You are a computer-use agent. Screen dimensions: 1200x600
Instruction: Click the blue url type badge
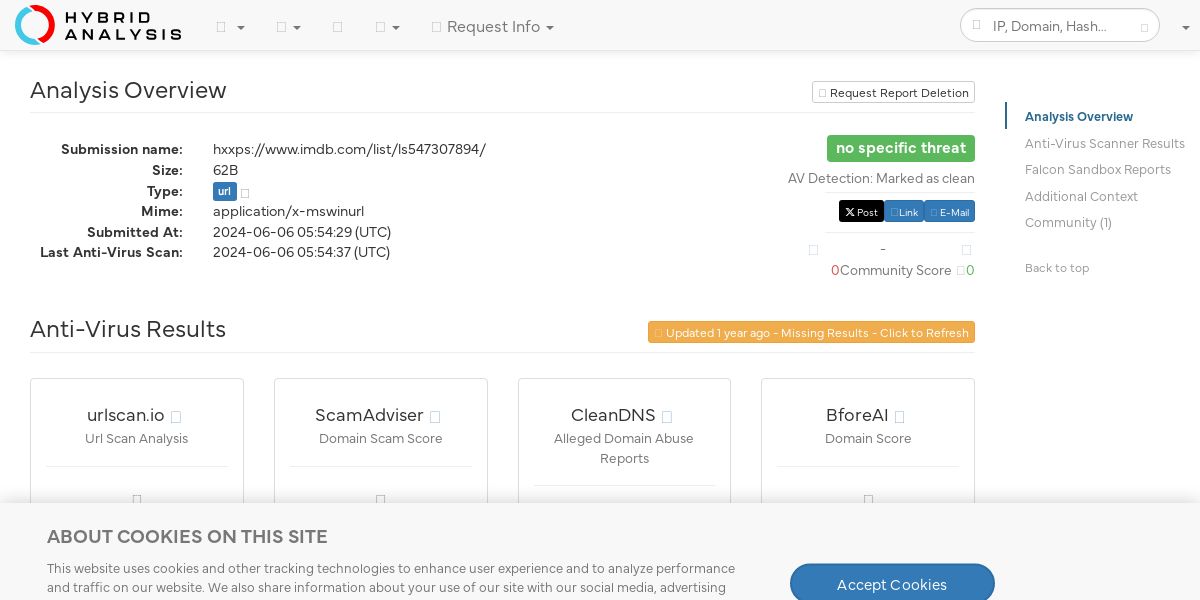pyautogui.click(x=225, y=191)
